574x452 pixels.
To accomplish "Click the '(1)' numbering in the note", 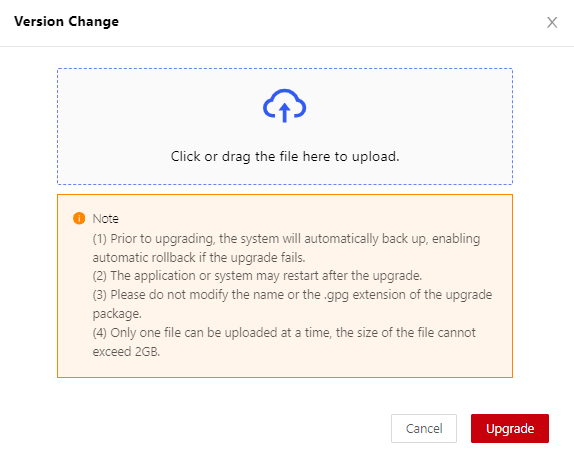I will click(x=100, y=239).
